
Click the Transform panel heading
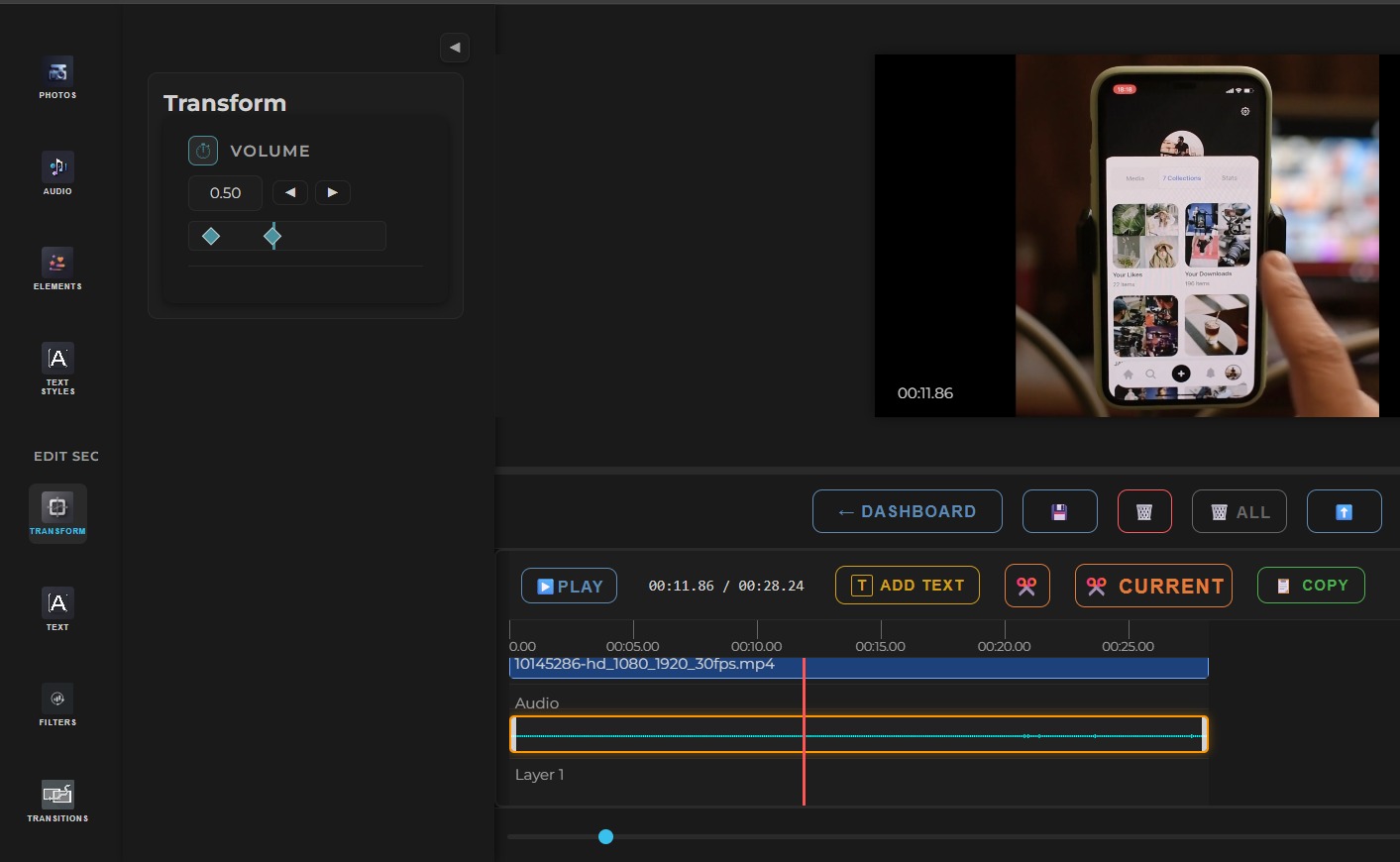pyautogui.click(x=225, y=103)
